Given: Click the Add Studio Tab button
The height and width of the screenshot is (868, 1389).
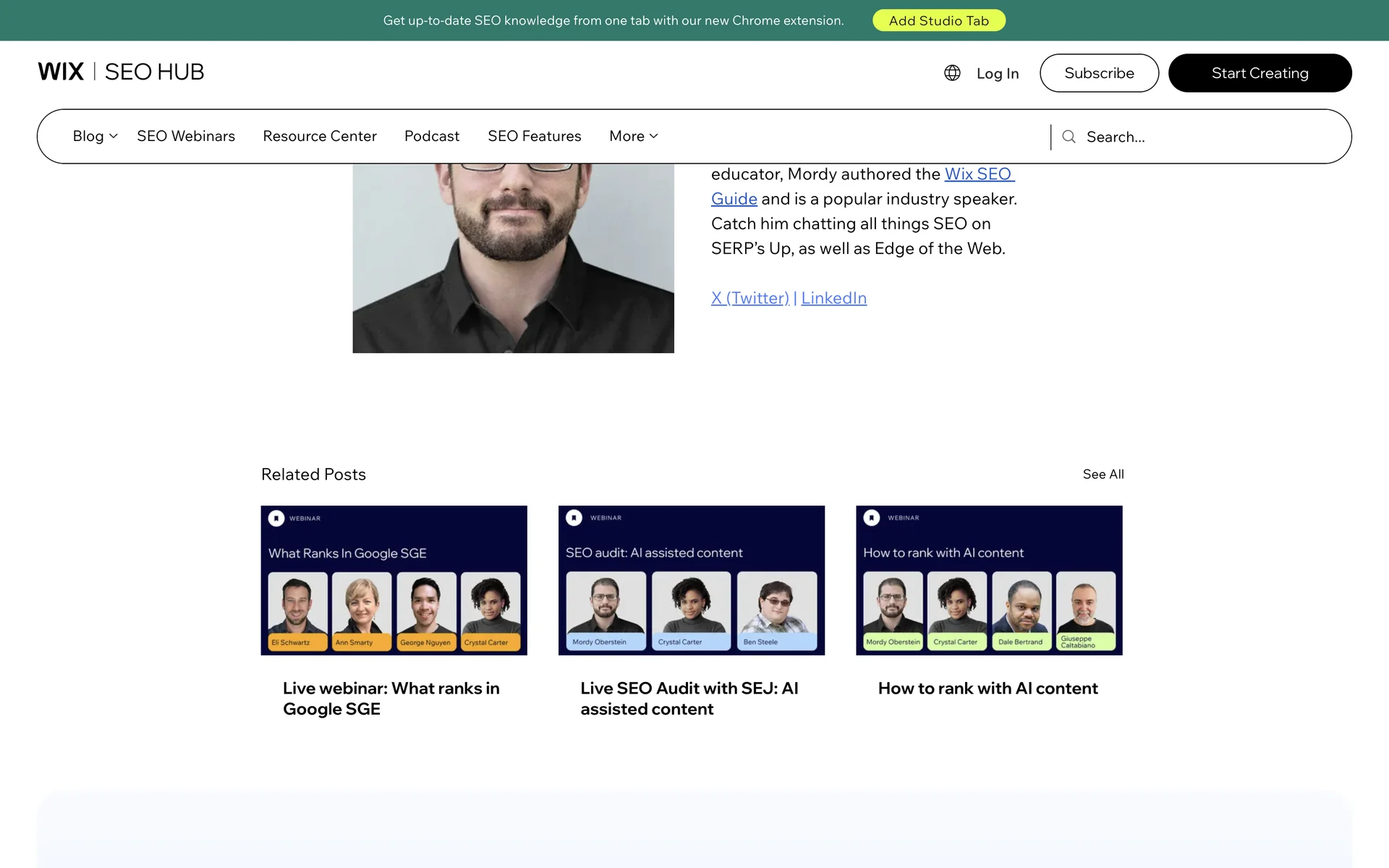Looking at the screenshot, I should click(938, 20).
